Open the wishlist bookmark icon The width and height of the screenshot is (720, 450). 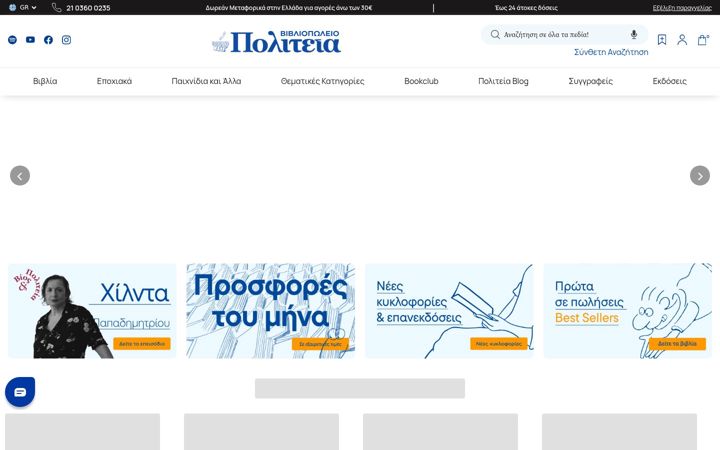coord(662,40)
